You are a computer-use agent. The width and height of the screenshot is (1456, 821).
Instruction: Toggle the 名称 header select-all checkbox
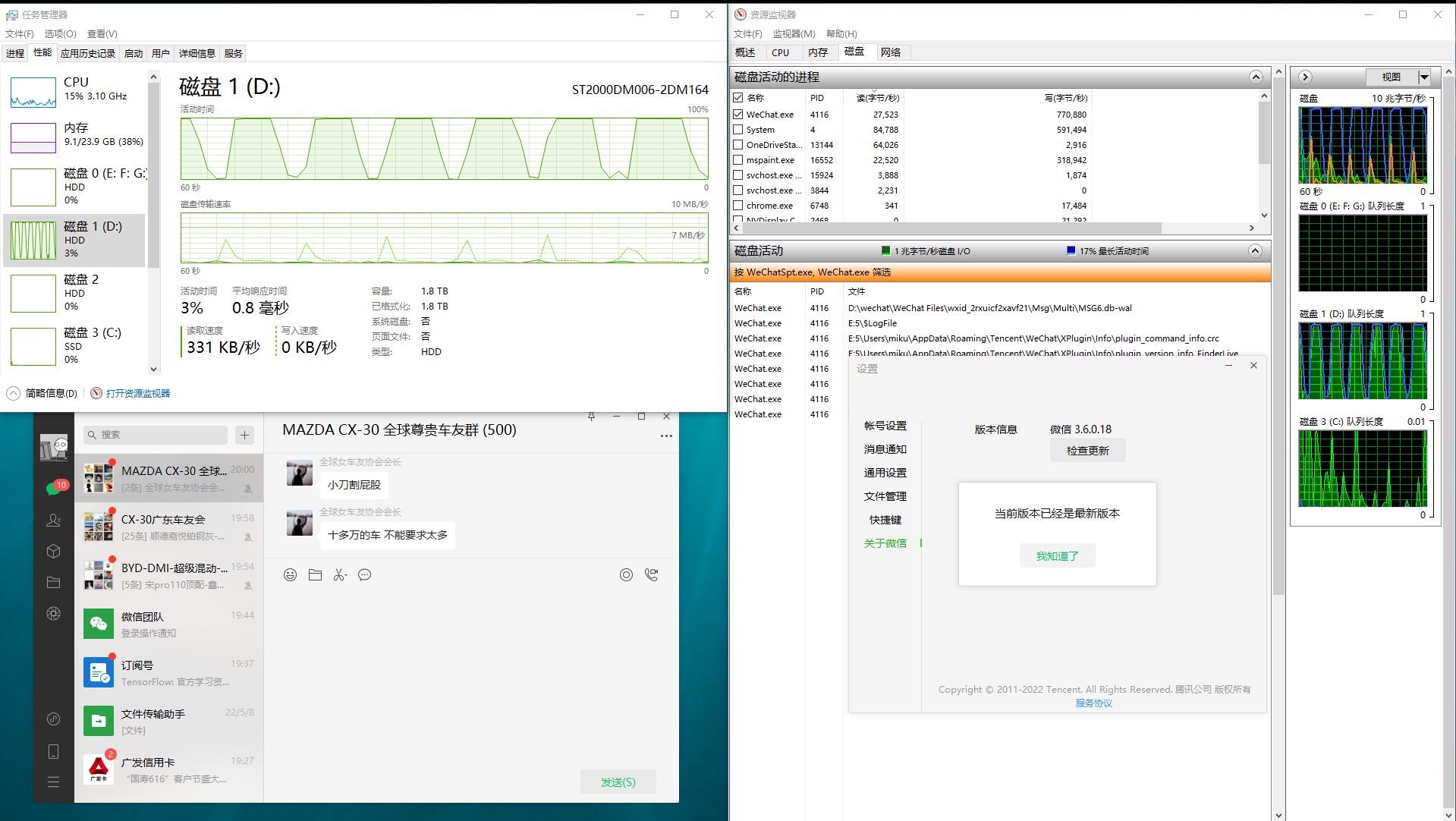(738, 98)
